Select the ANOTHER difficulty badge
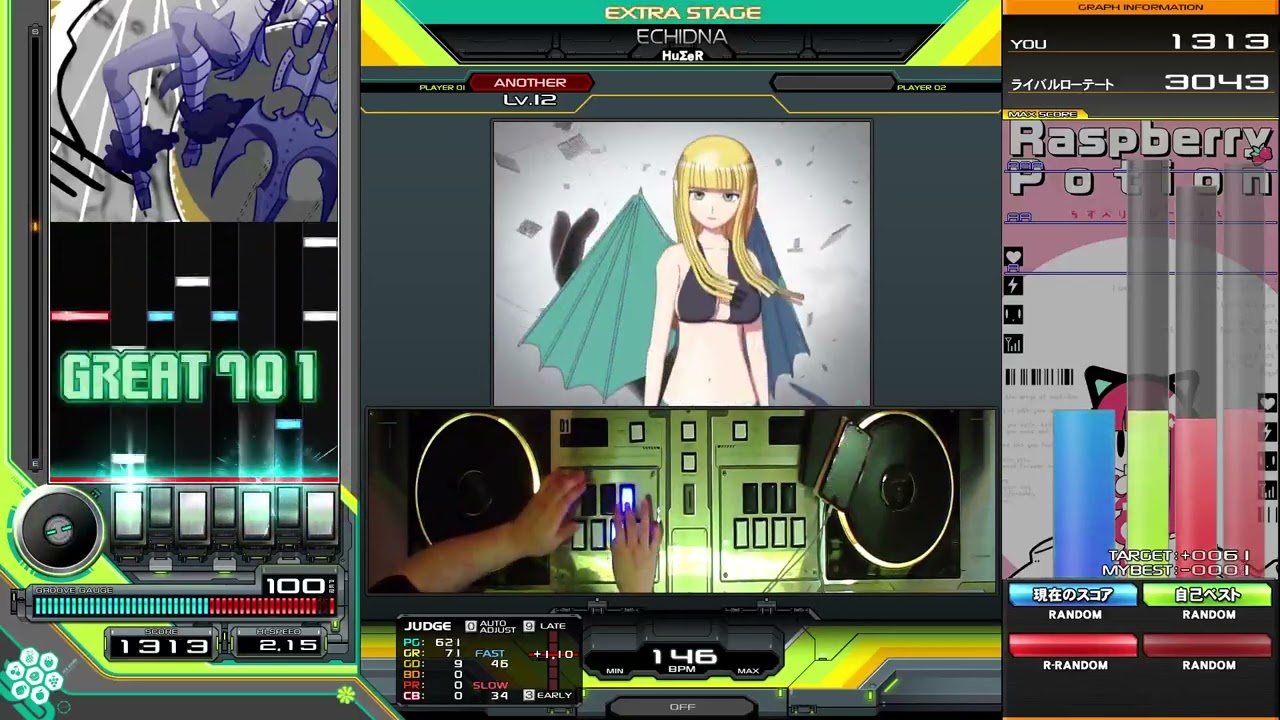The width and height of the screenshot is (1280, 720). (530, 83)
